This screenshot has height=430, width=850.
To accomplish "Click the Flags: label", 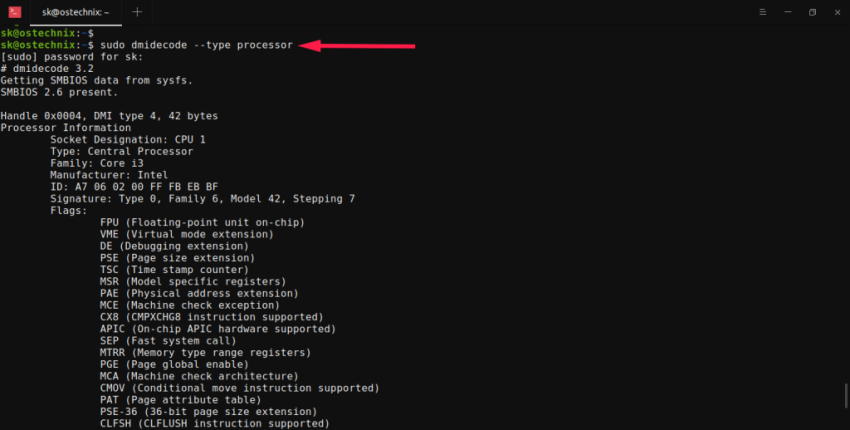I will (x=69, y=210).
